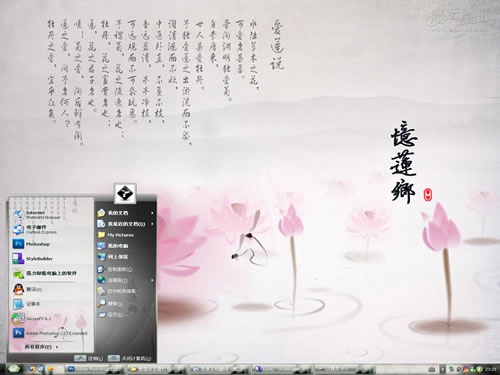
Task: Open 打印机和传真 printers and faxes
Action: coord(126,291)
